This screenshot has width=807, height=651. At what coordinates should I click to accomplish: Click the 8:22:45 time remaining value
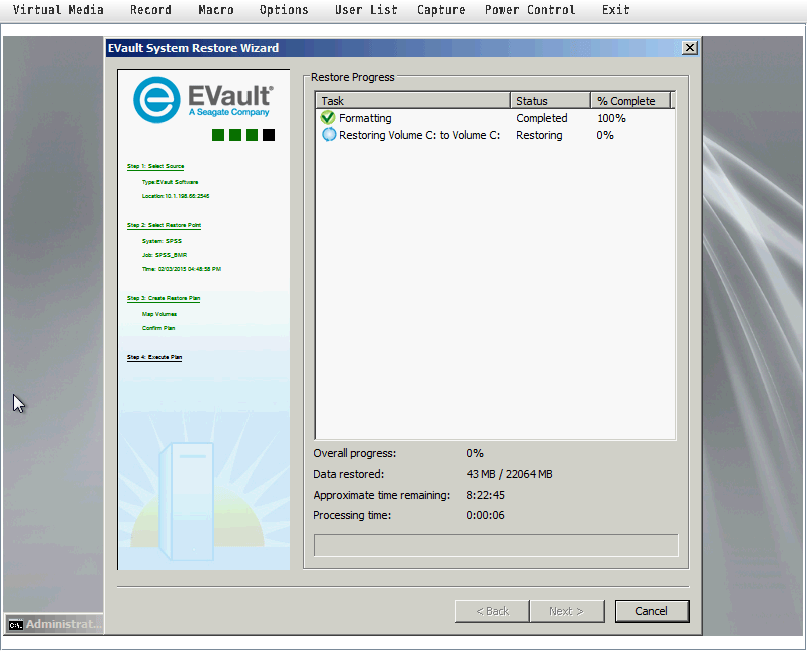click(x=485, y=495)
